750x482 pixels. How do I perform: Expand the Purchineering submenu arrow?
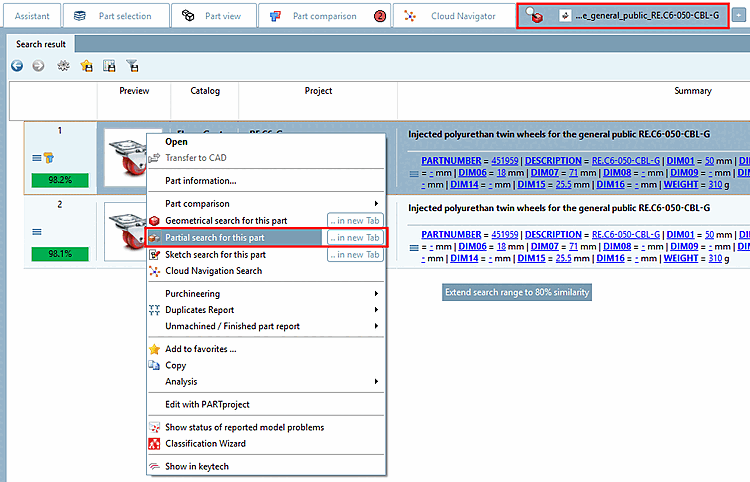(376, 294)
